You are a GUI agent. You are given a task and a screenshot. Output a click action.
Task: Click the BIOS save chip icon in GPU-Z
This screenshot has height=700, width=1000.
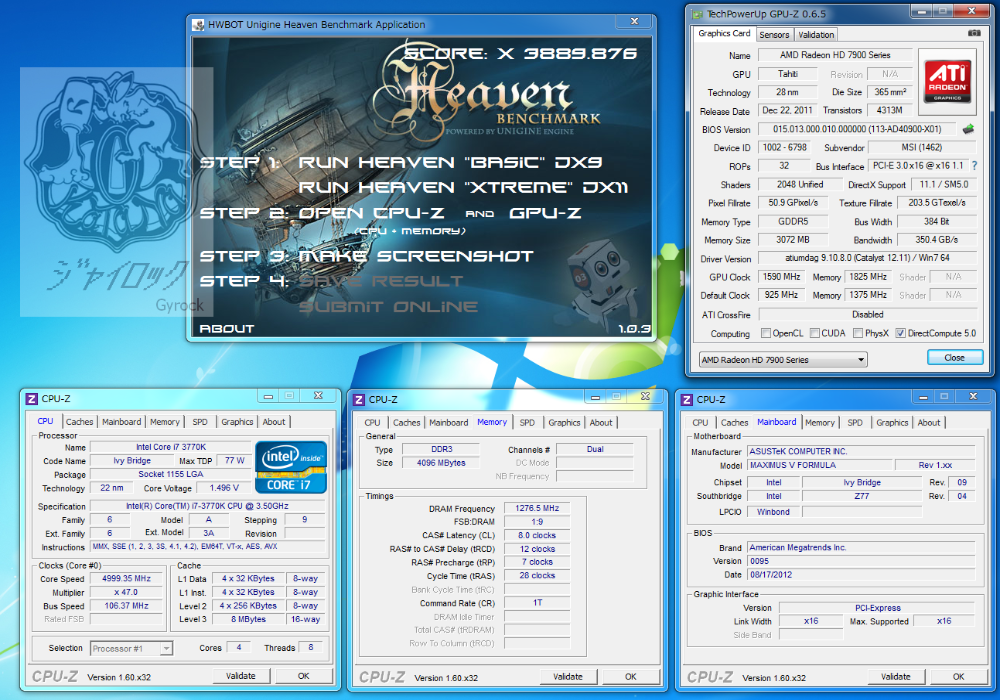pos(968,129)
